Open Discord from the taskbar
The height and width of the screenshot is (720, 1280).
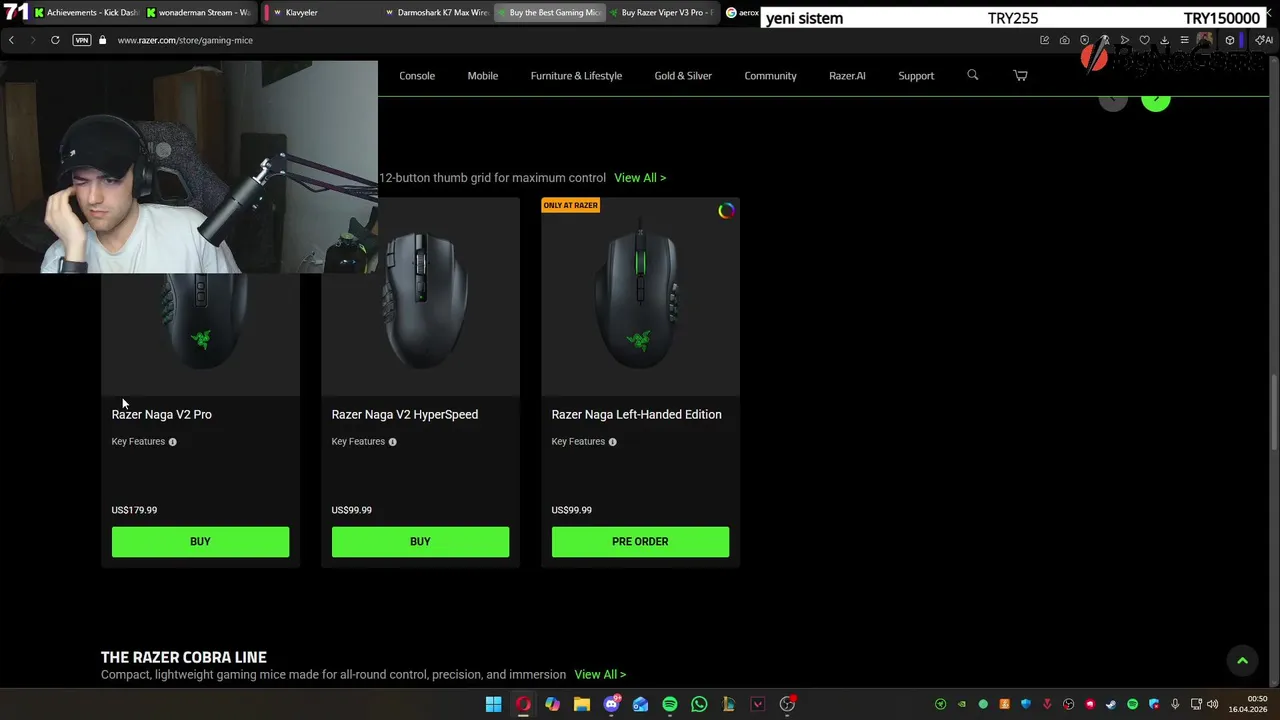click(611, 704)
